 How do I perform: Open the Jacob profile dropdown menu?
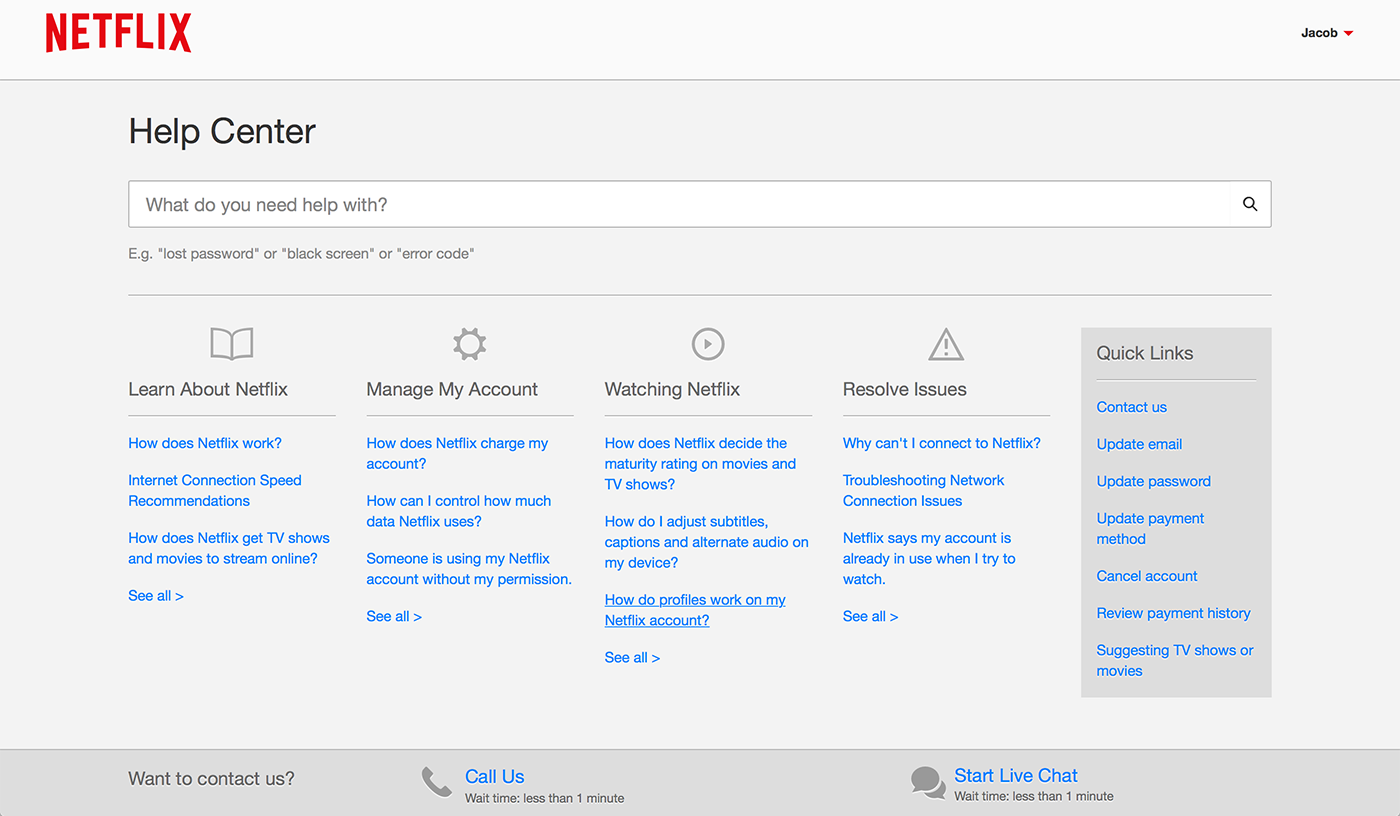[x=1326, y=33]
